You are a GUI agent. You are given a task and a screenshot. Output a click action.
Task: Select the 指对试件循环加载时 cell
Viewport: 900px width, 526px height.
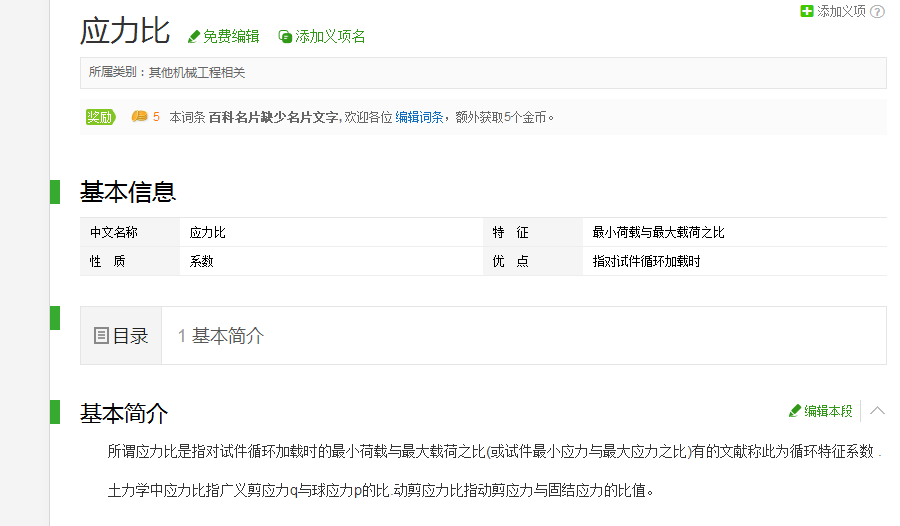point(646,261)
